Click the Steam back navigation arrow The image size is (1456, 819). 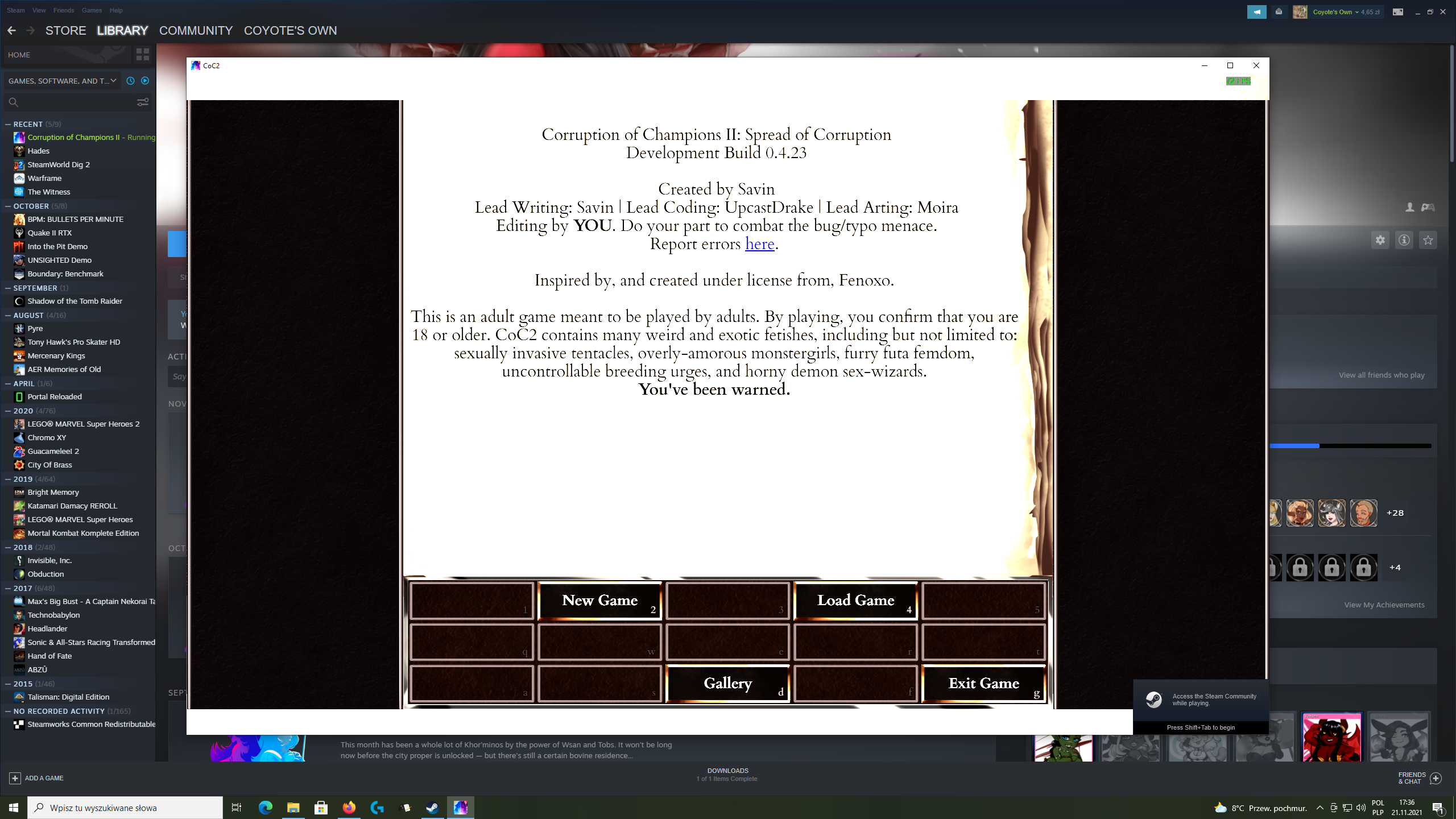(11, 31)
